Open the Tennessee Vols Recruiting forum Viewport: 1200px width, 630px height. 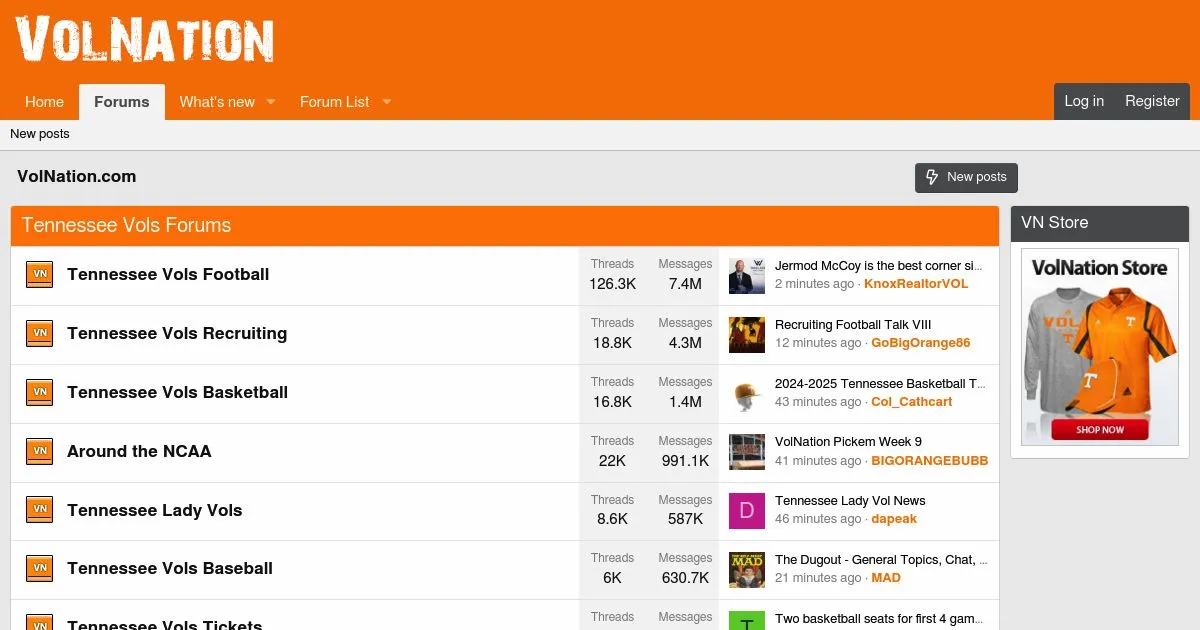(x=177, y=333)
